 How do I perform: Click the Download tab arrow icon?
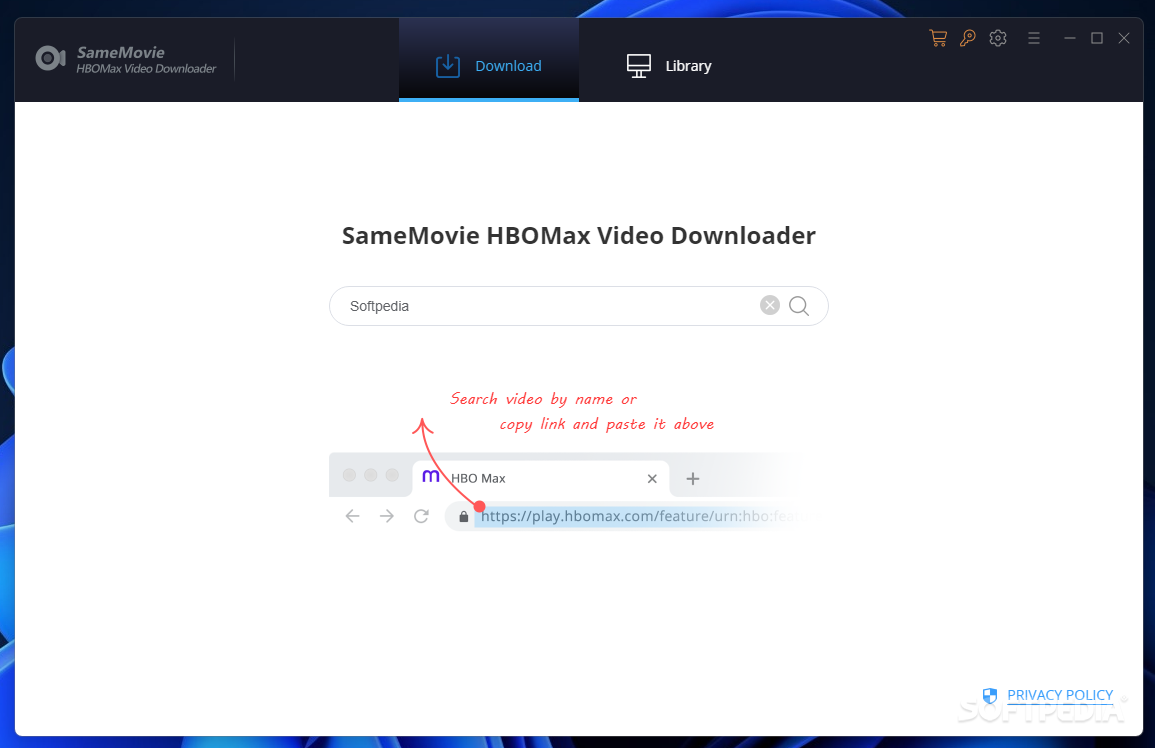coord(448,66)
